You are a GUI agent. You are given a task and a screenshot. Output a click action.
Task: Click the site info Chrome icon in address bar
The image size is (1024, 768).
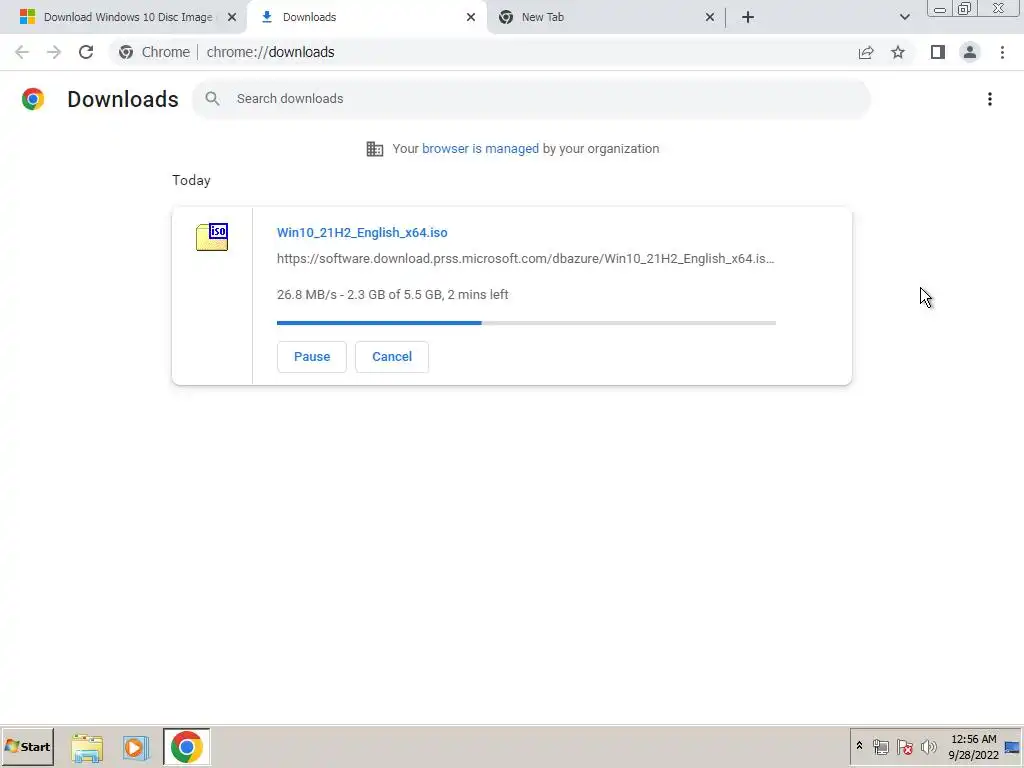pos(126,52)
